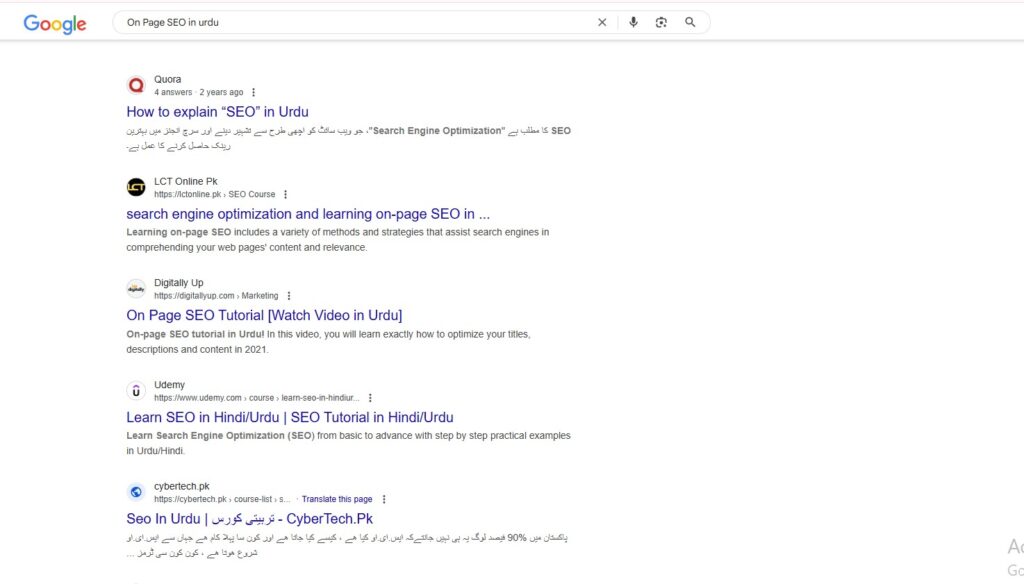Click the Quora favicon
Image resolution: width=1024 pixels, height=584 pixels.
click(136, 85)
